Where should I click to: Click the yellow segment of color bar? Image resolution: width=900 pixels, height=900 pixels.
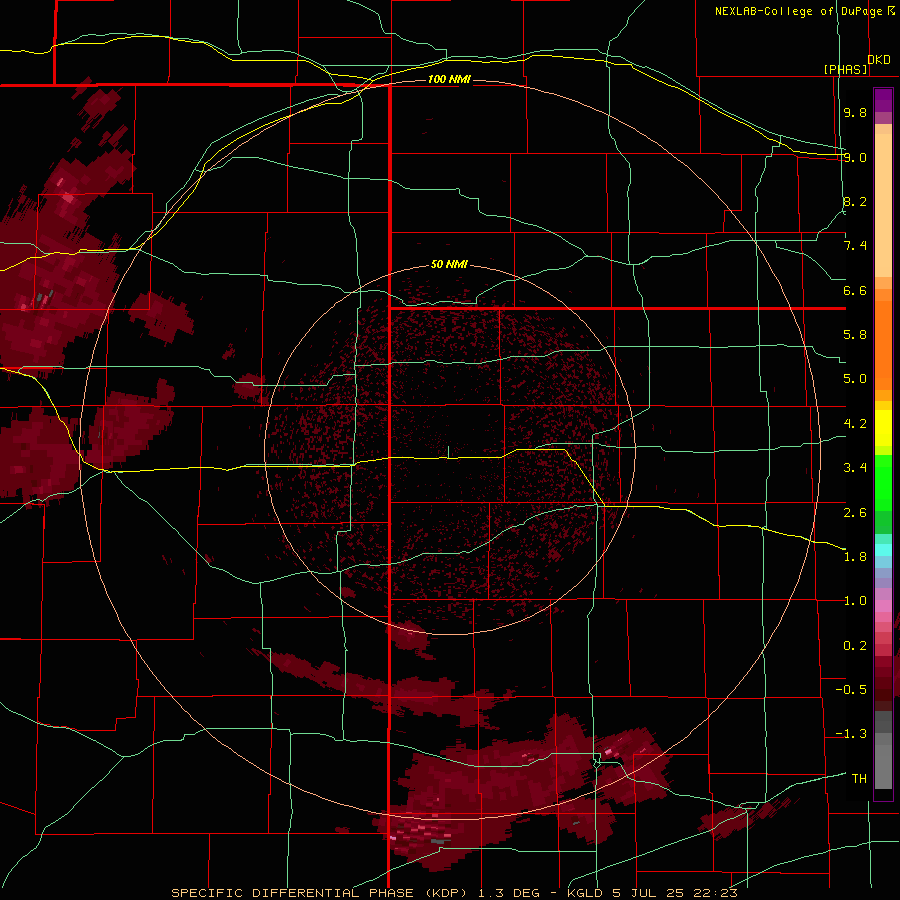[x=883, y=428]
